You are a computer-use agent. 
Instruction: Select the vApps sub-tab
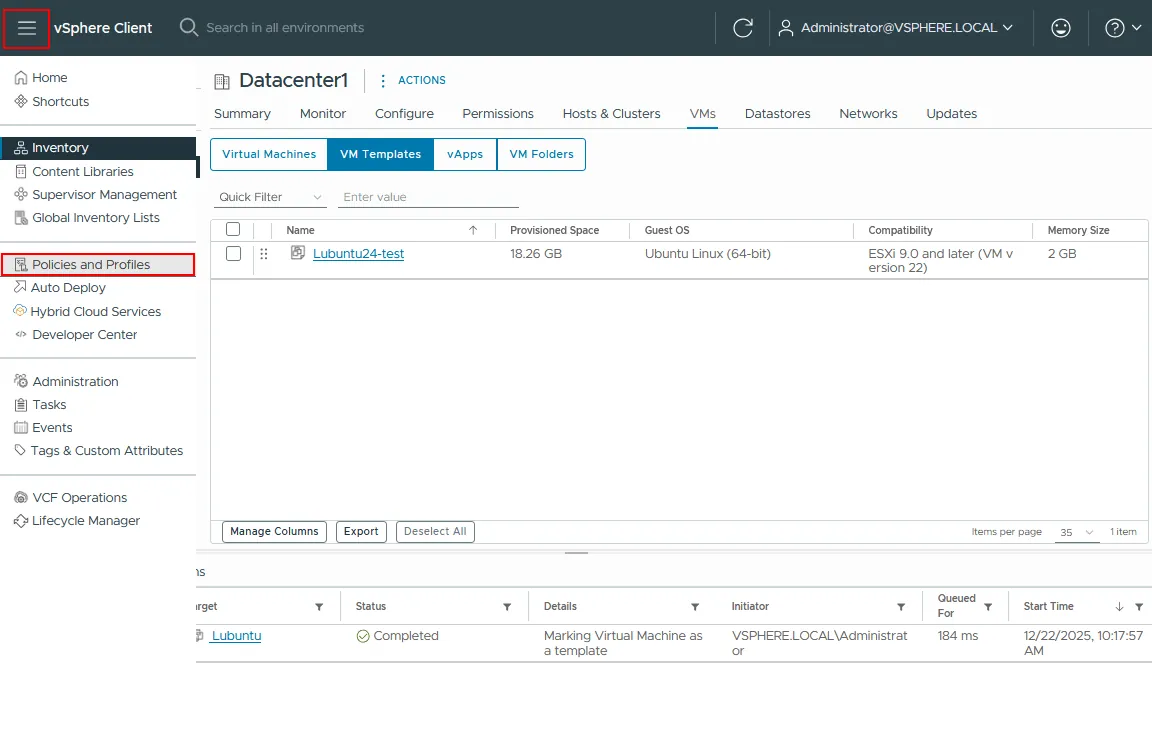[465, 154]
